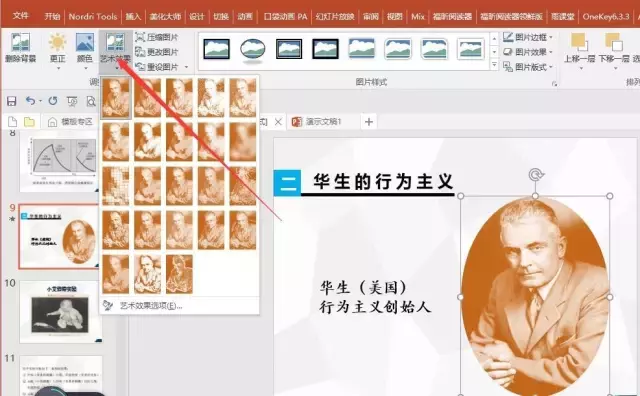Open the Review (审阅) tab
Viewport: 640px width, 396px height.
pos(371,16)
